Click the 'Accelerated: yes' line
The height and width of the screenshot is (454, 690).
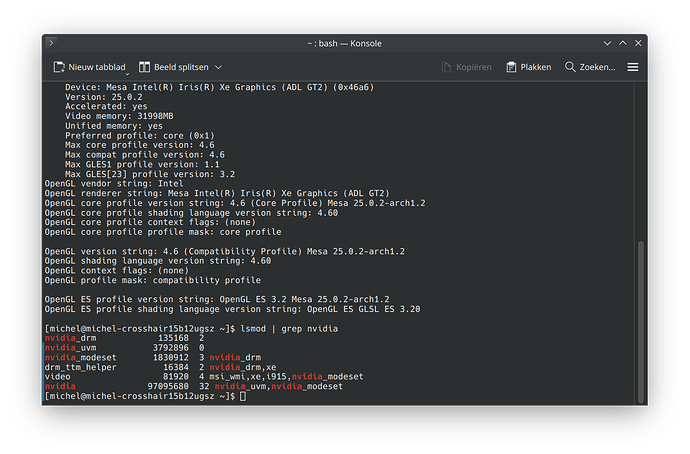[106, 106]
